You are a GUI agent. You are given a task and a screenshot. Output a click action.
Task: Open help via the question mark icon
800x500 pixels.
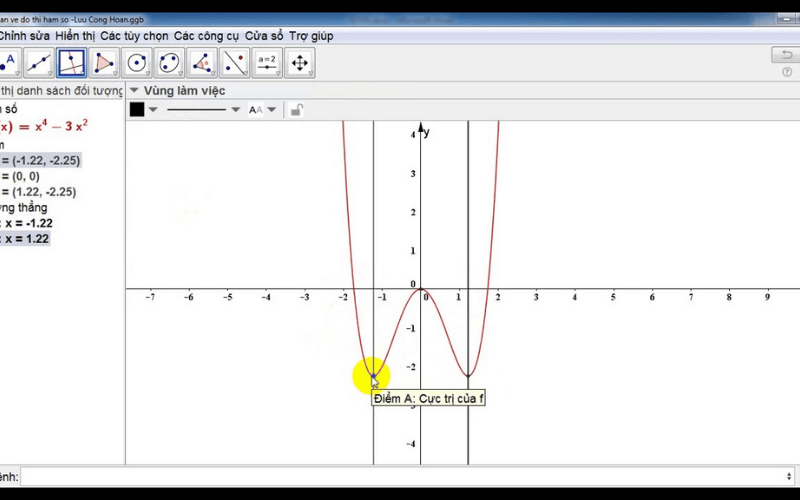(787, 72)
